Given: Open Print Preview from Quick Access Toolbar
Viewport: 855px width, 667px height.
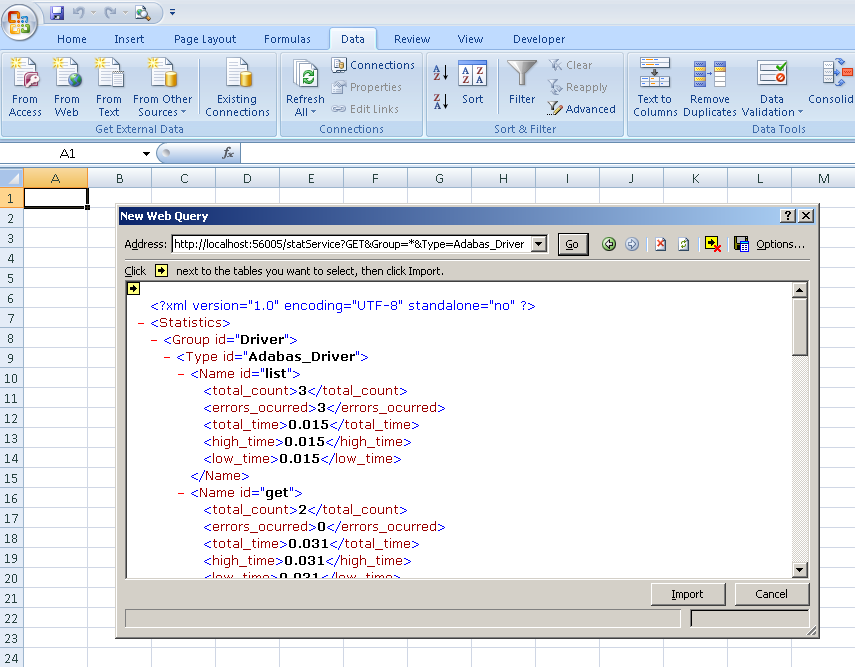Looking at the screenshot, I should coord(142,13).
